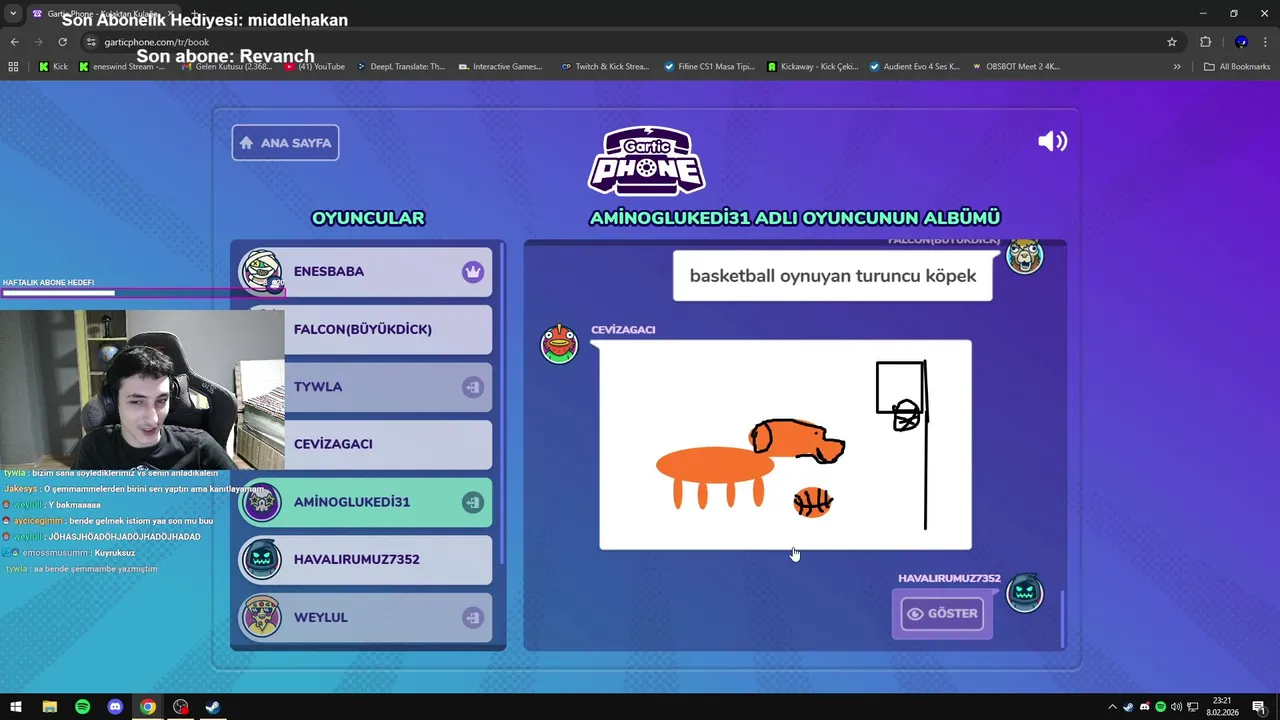Open the YouTube bookmark

(315, 67)
